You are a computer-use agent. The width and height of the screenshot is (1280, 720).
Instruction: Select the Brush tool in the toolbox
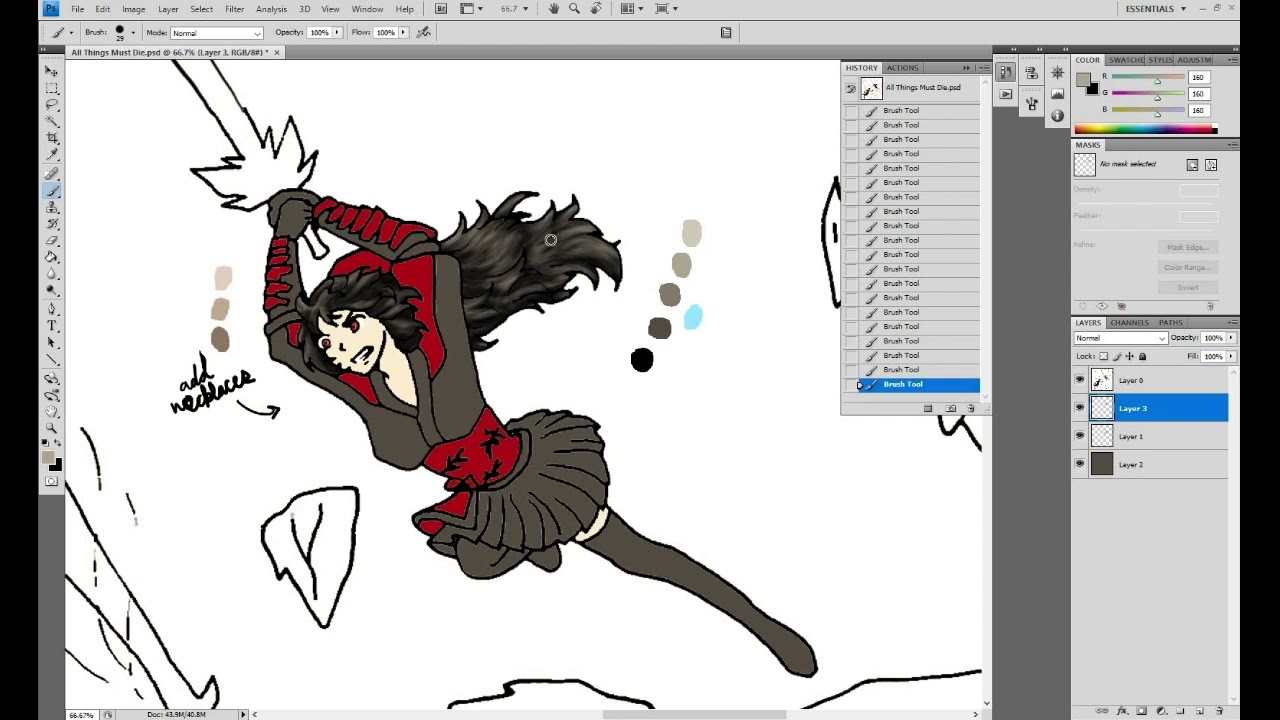click(52, 190)
